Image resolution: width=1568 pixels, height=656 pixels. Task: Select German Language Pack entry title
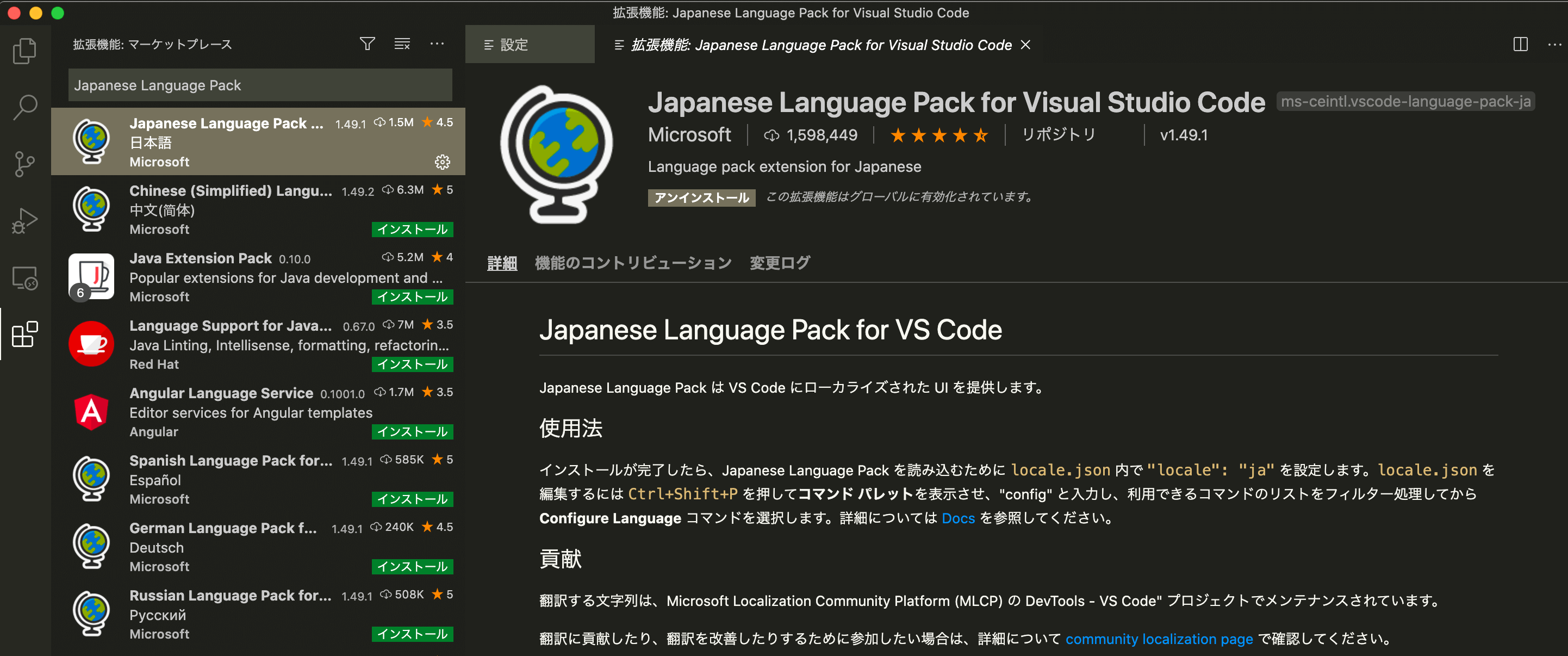[223, 528]
